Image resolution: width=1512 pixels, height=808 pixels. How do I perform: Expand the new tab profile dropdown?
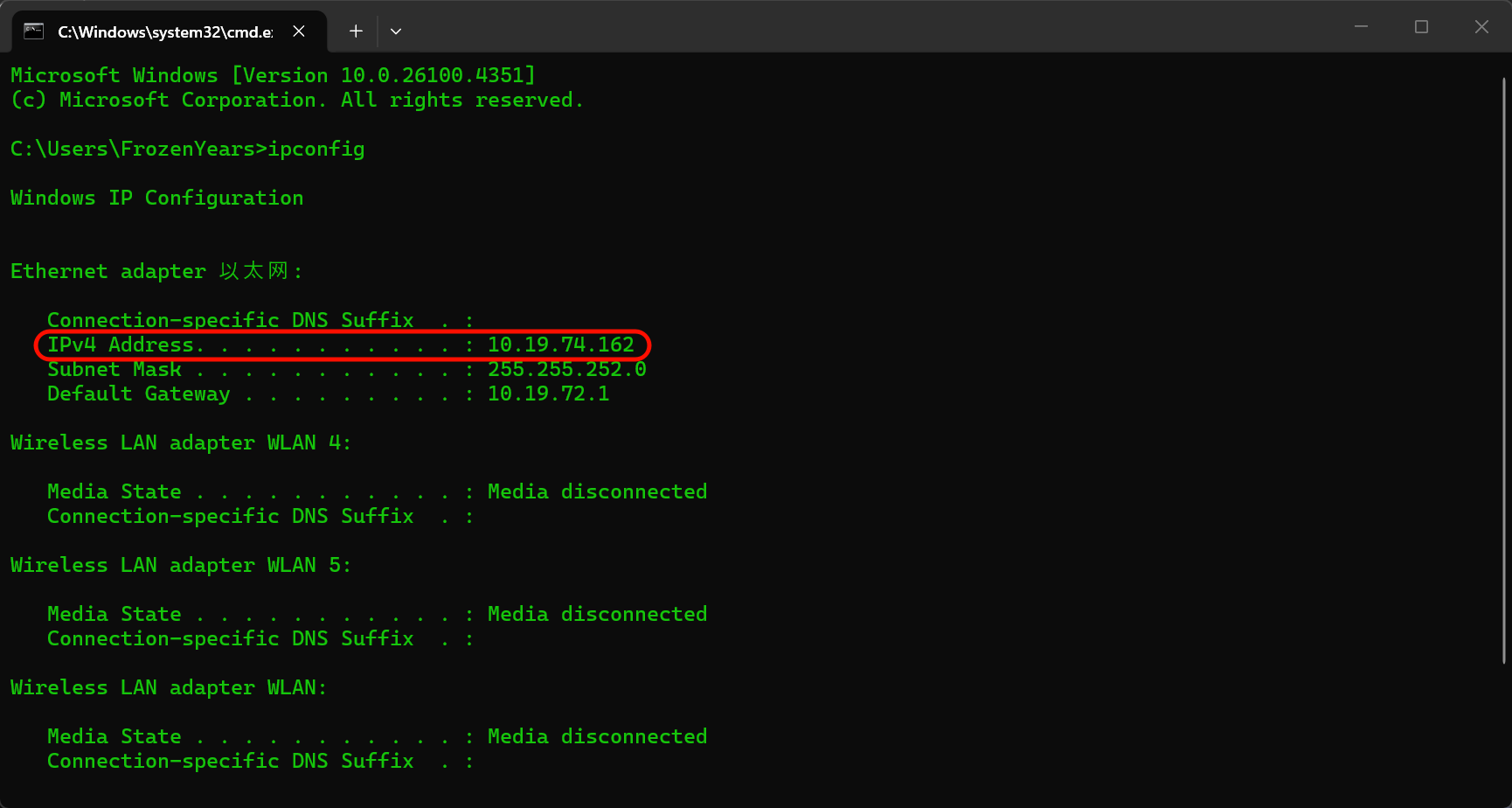pyautogui.click(x=396, y=31)
